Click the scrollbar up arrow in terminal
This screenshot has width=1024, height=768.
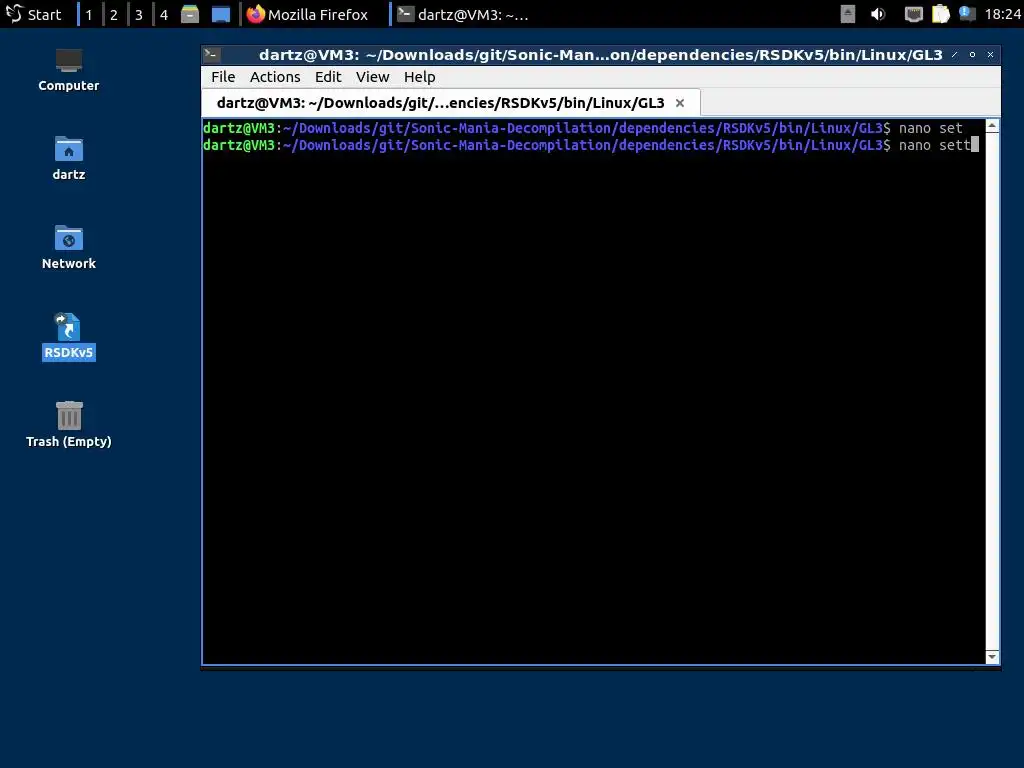(x=992, y=125)
